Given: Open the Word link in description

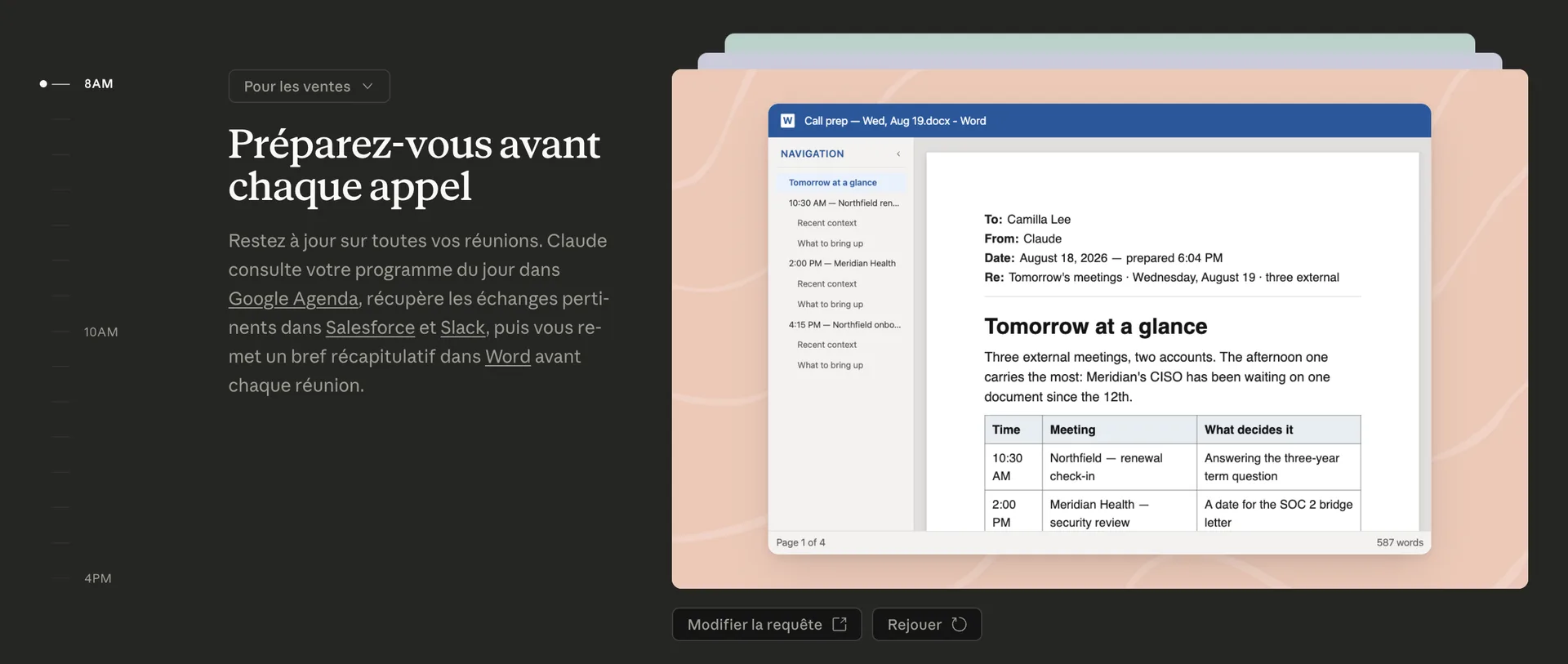Looking at the screenshot, I should 507,357.
